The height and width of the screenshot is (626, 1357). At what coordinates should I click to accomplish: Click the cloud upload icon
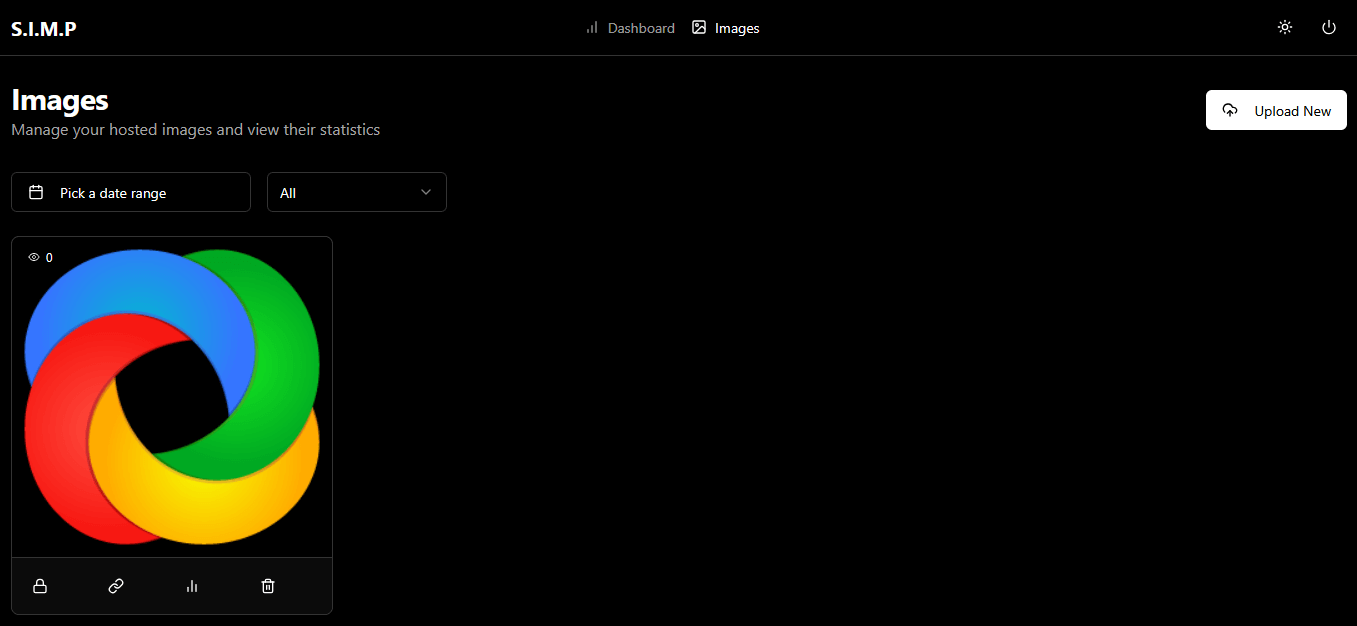click(1230, 111)
